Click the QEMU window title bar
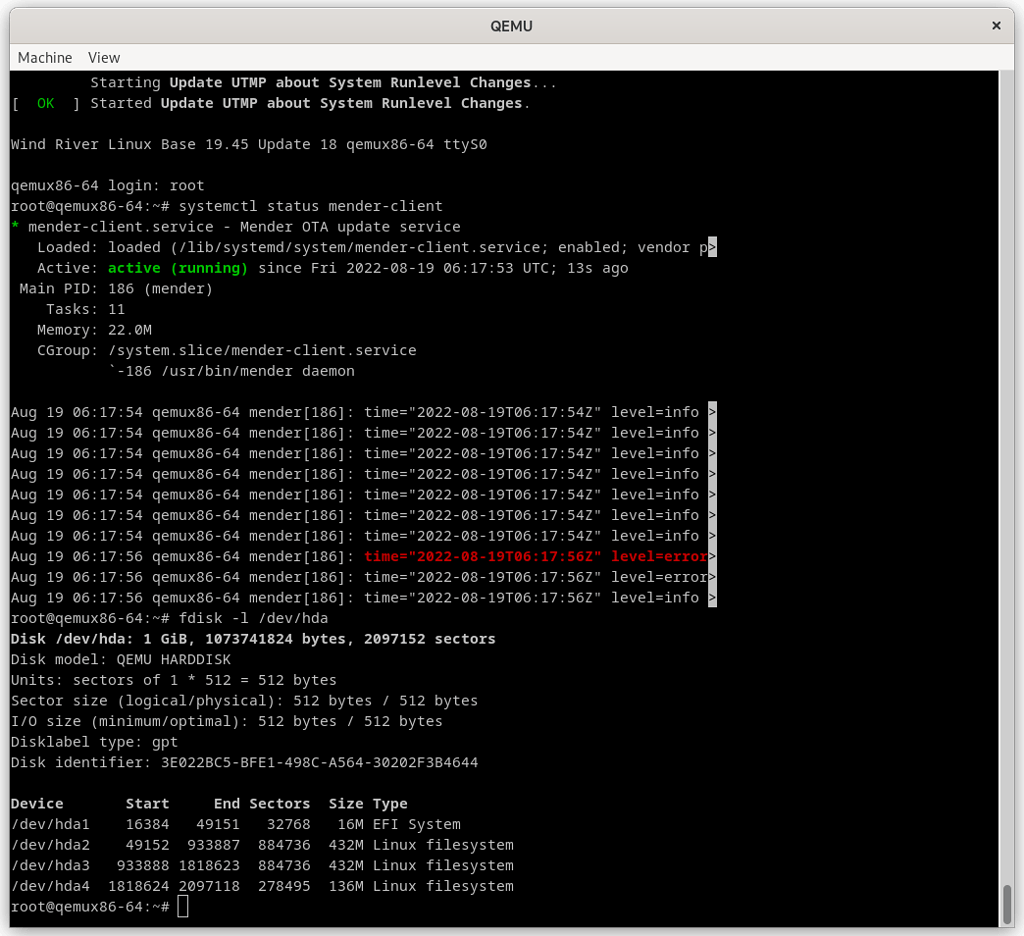The width and height of the screenshot is (1024, 936). (512, 26)
